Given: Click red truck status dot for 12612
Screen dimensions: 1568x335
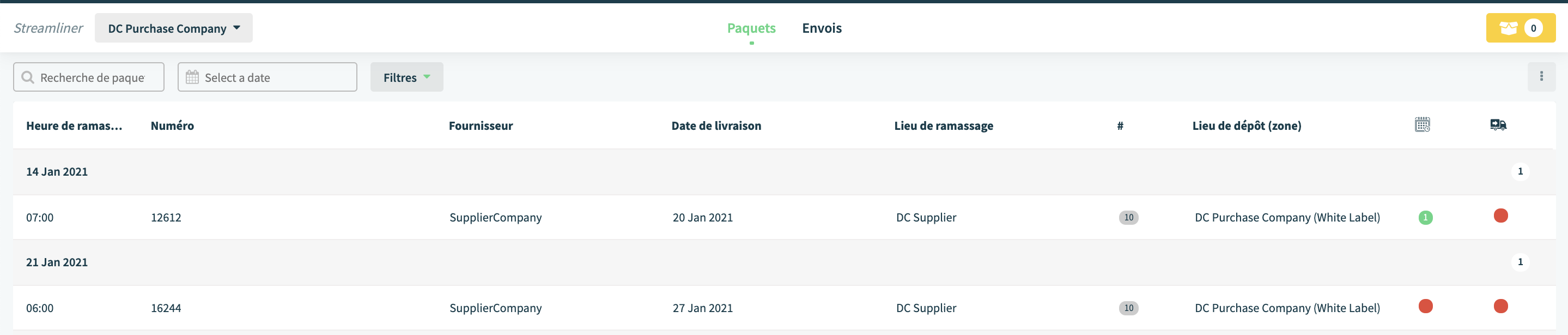Looking at the screenshot, I should click(1500, 216).
